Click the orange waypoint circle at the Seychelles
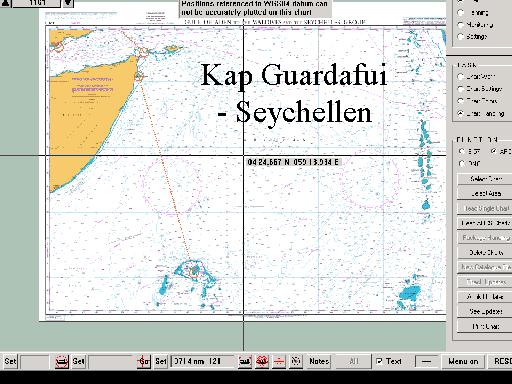The height and width of the screenshot is (384, 512). (194, 272)
